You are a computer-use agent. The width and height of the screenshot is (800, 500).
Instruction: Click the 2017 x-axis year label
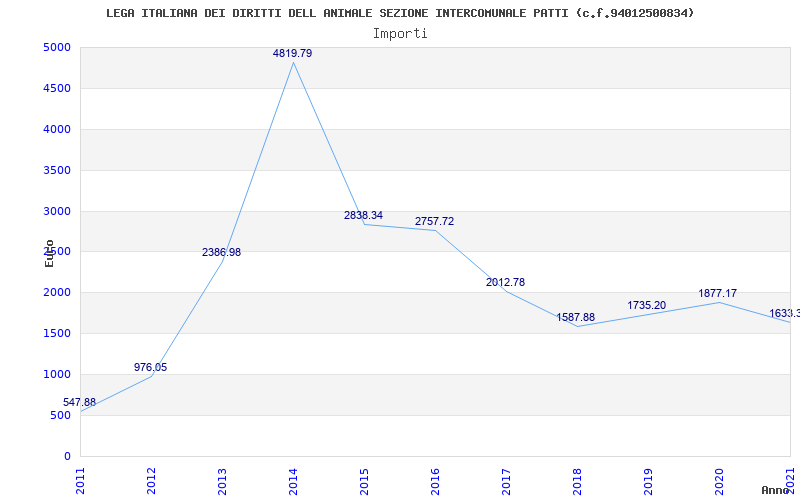506,482
